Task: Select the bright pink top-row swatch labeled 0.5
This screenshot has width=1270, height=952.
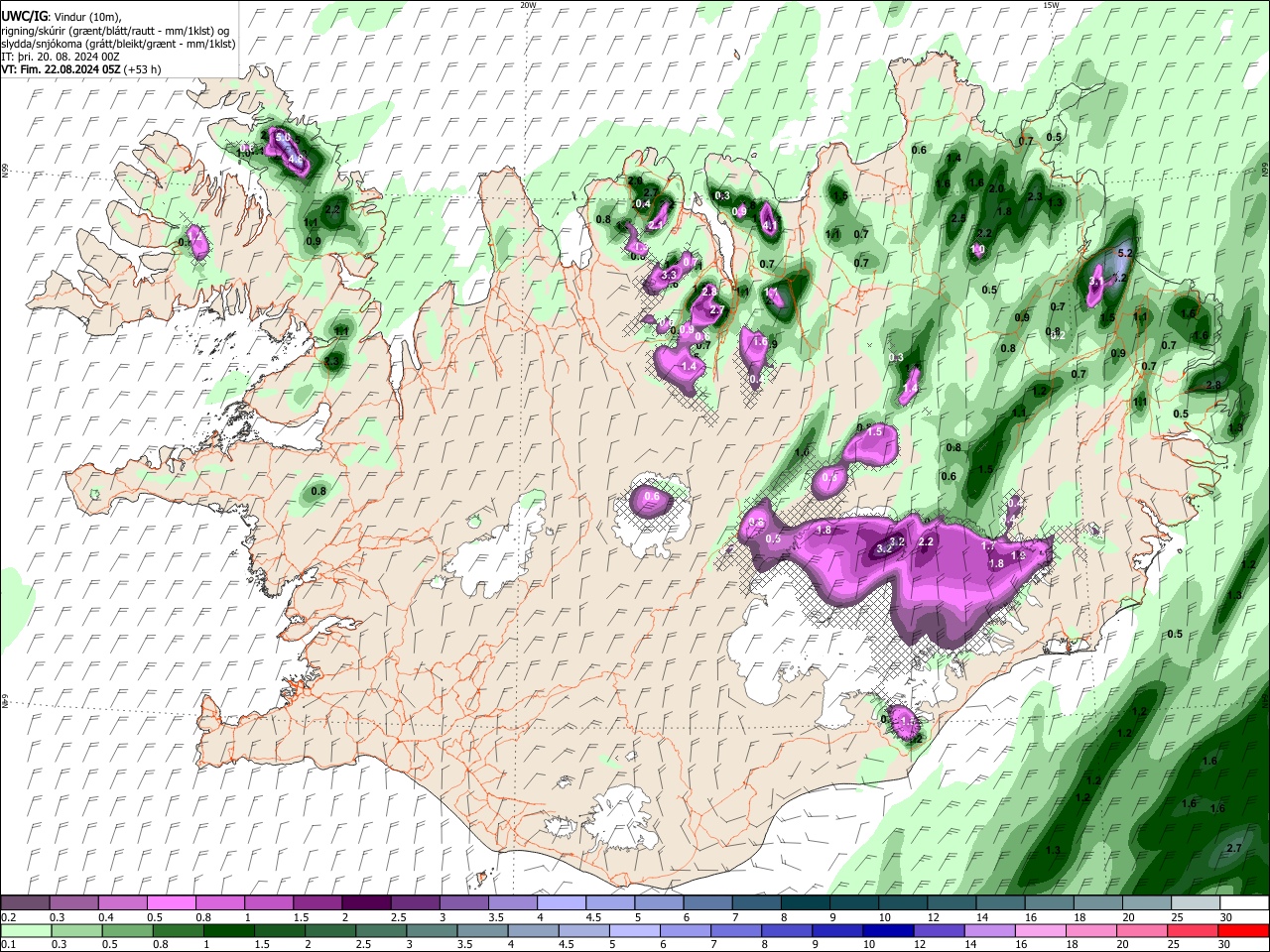Action: (x=171, y=903)
